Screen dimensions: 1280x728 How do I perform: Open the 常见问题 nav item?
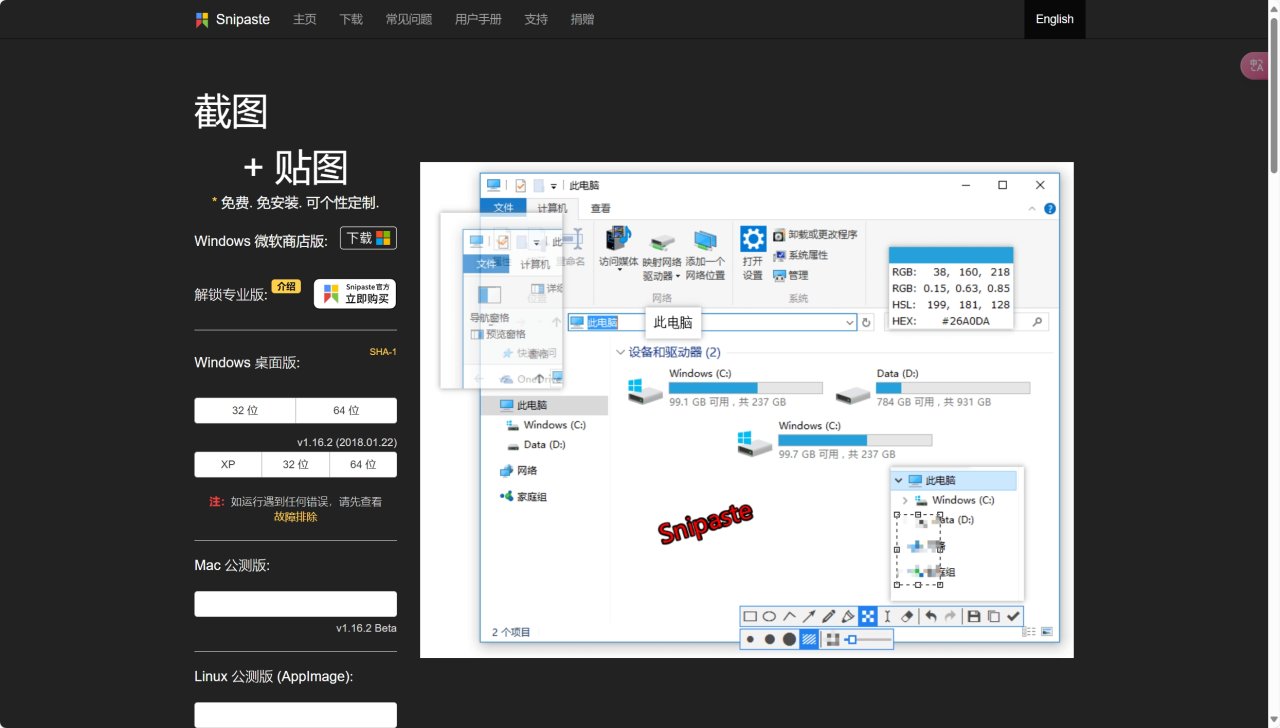pos(409,19)
